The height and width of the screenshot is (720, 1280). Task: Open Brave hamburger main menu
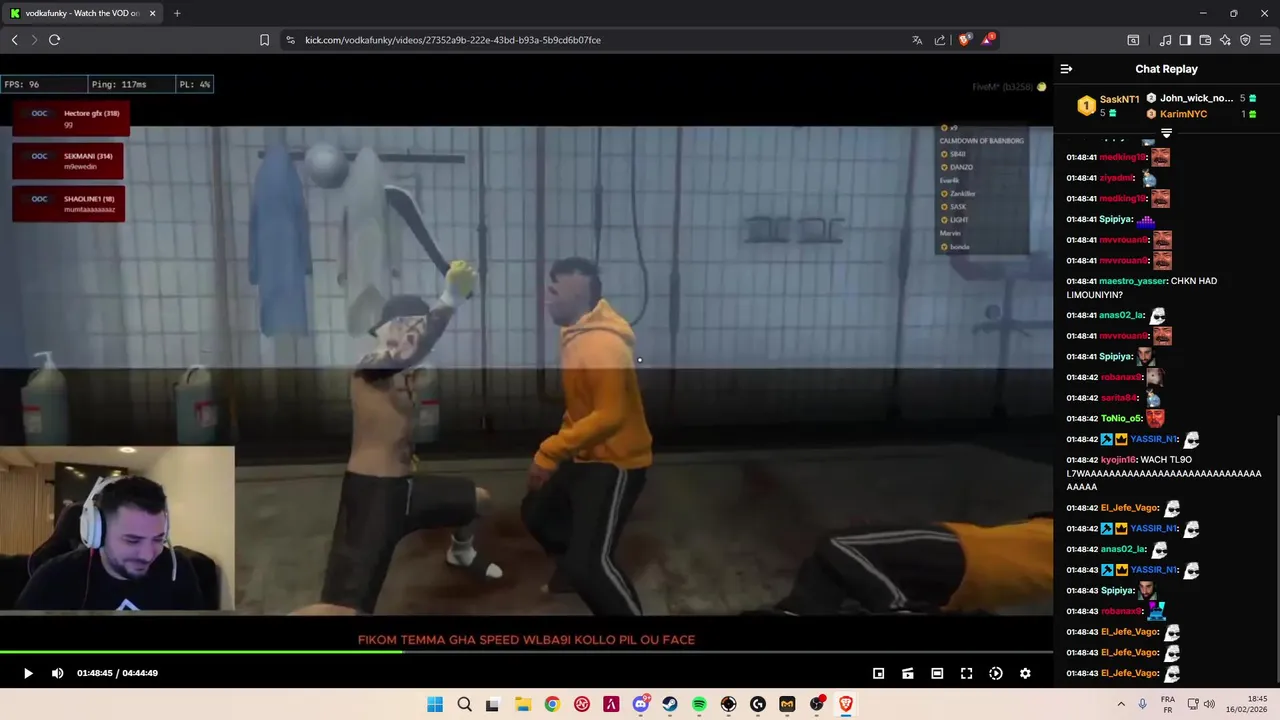pos(1265,40)
